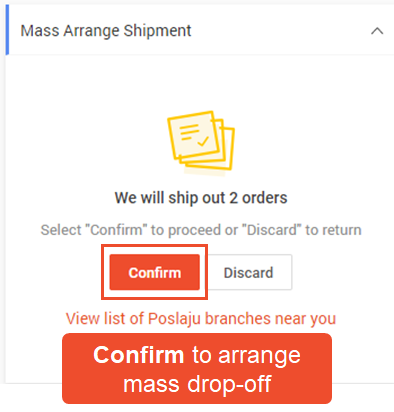Click the quoted "Confirm" word in instructions
The width and height of the screenshot is (394, 412).
117,230
